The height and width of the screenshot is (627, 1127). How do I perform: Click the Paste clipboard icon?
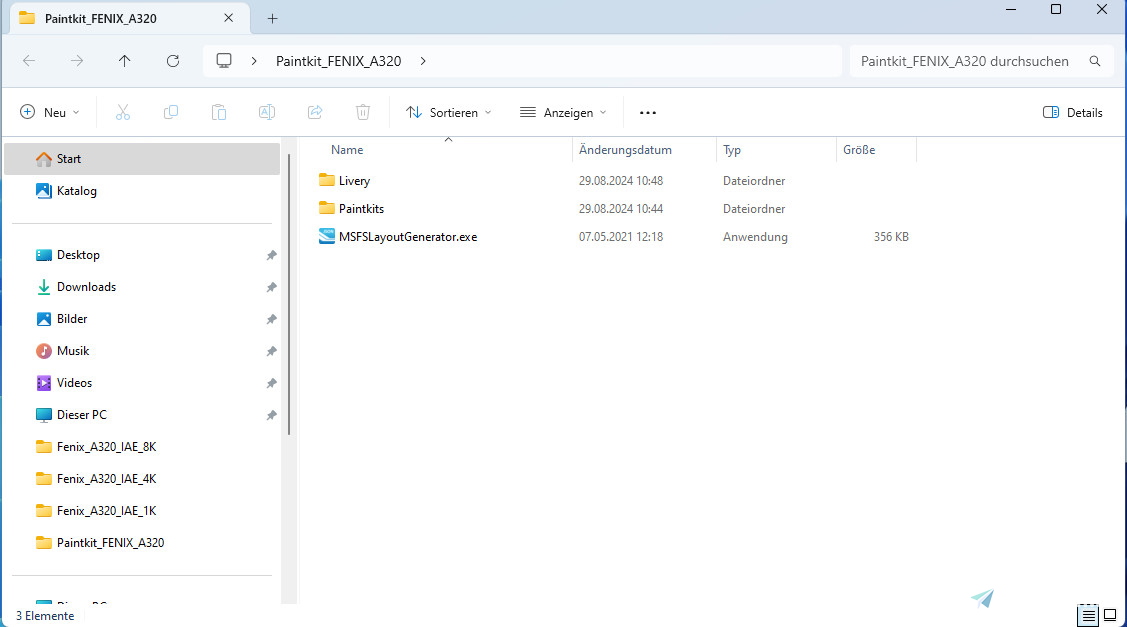219,112
